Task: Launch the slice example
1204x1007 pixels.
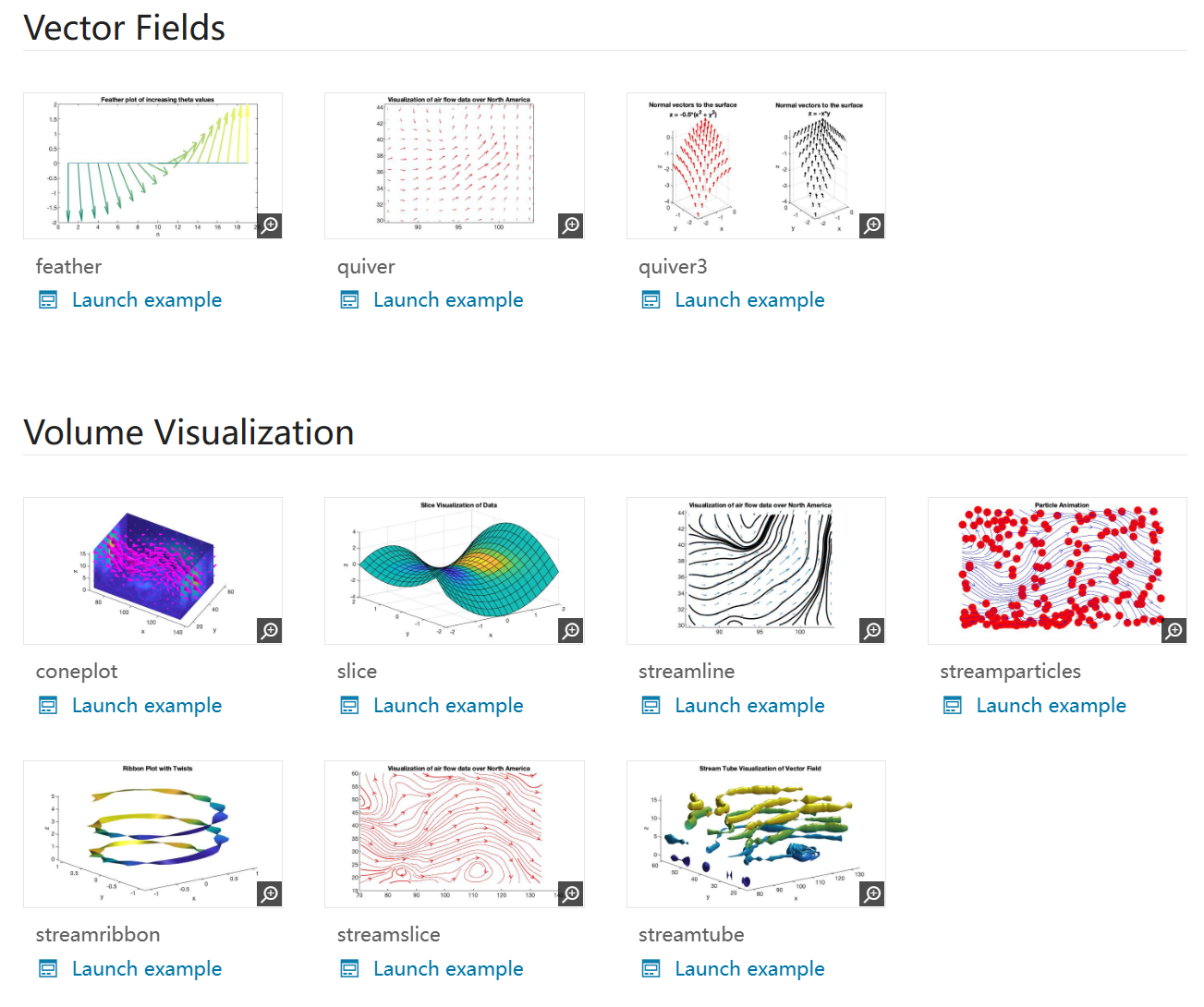Action: [448, 706]
